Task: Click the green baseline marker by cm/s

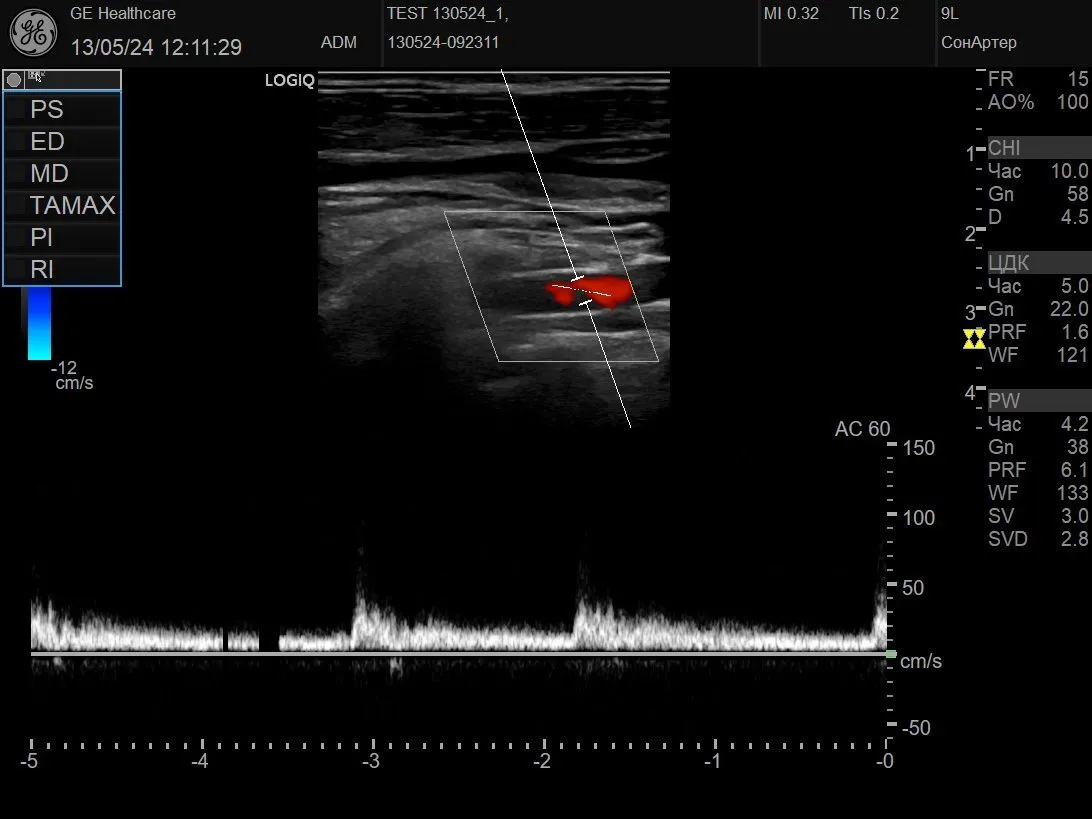Action: coord(890,654)
